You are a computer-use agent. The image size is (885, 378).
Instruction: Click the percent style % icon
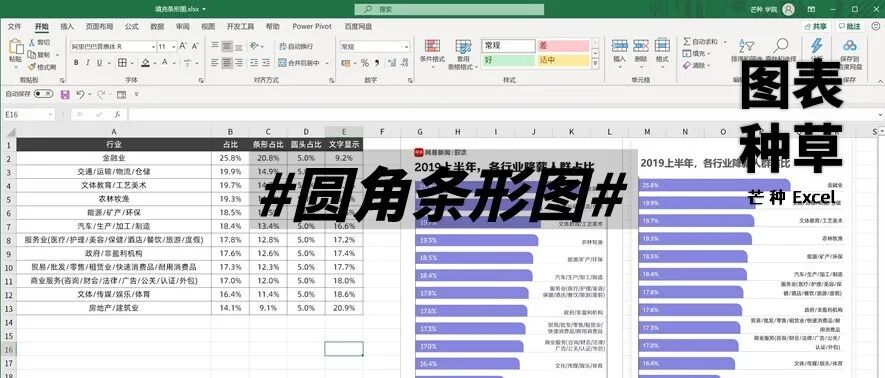click(365, 63)
